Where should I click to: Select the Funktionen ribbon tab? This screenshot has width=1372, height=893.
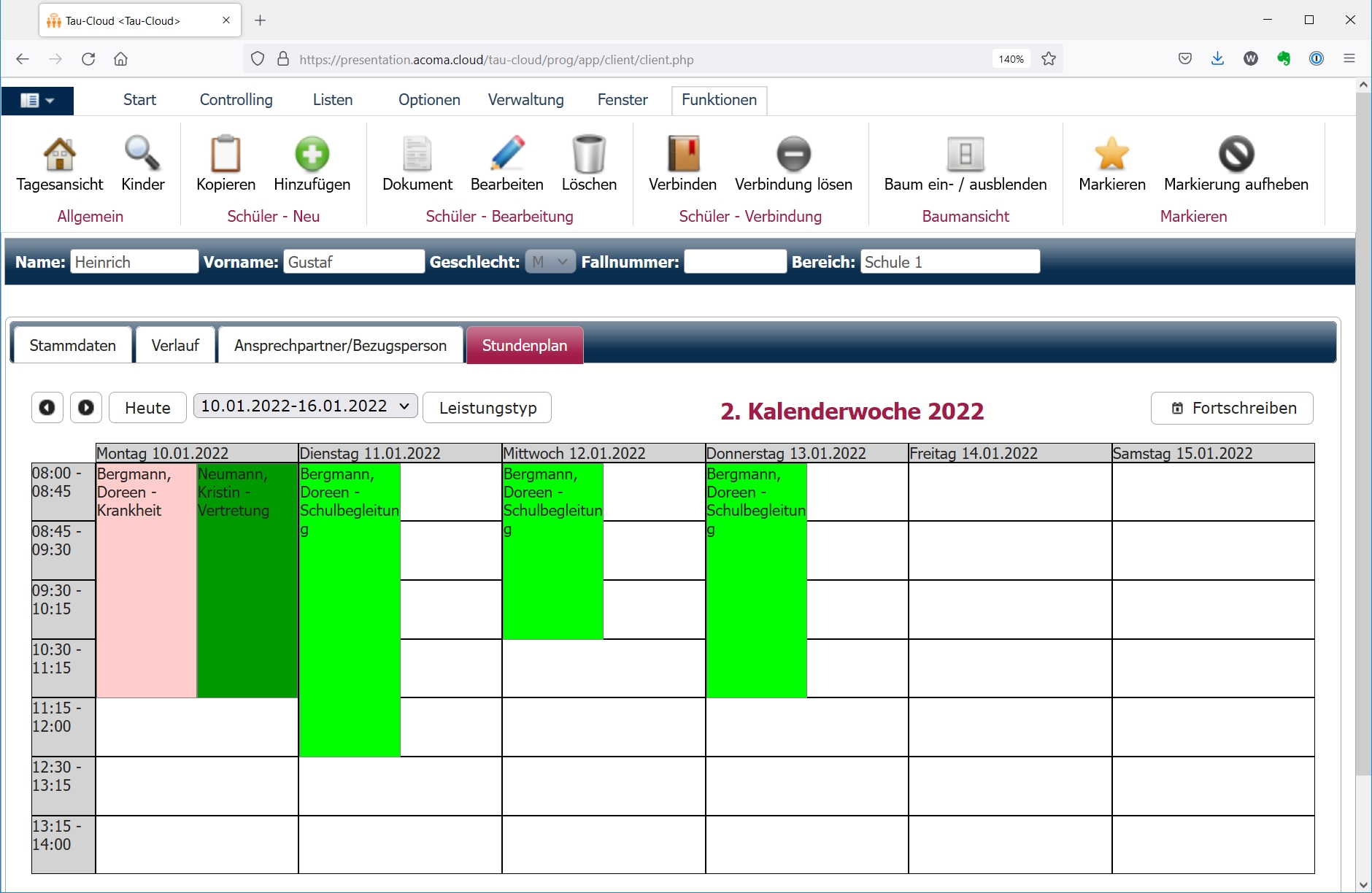tap(720, 100)
